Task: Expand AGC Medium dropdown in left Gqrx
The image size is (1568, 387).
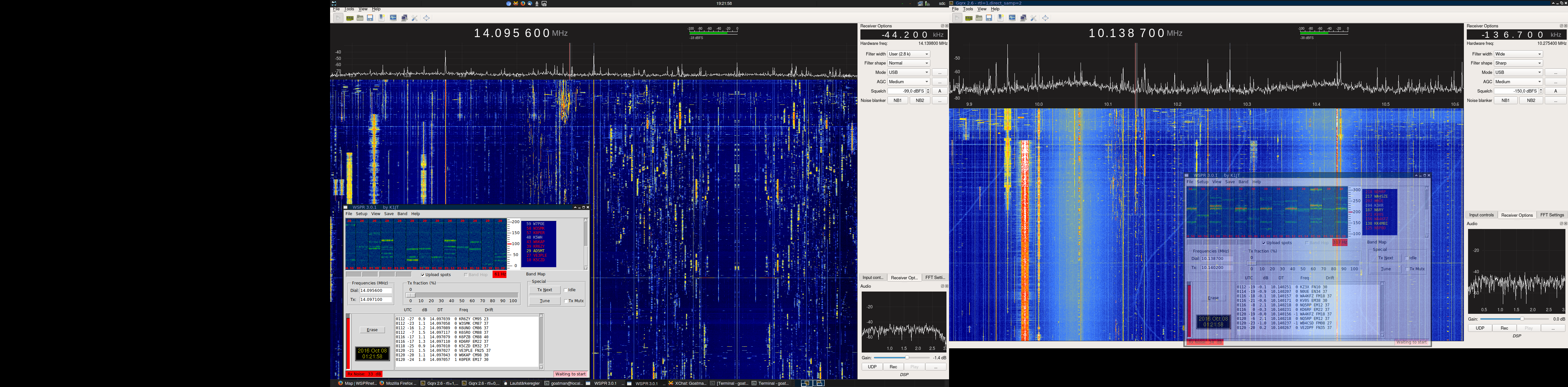Action: click(908, 82)
